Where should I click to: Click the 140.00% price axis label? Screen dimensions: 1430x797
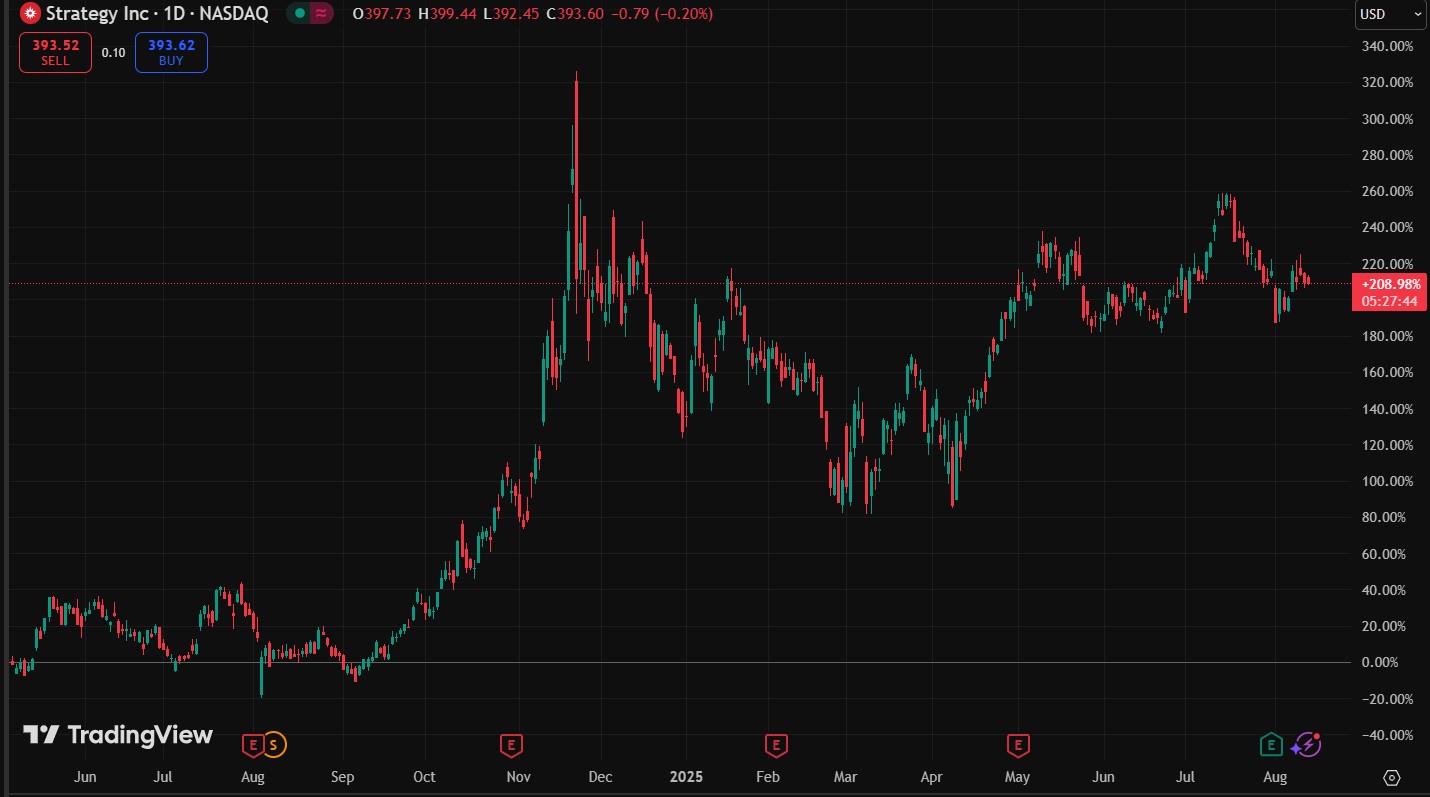click(1385, 409)
